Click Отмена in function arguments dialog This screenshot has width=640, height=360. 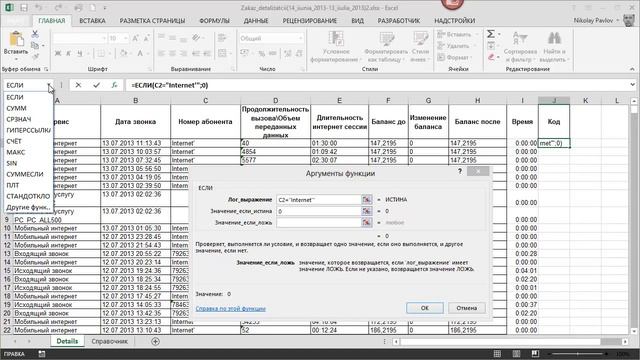tap(467, 308)
